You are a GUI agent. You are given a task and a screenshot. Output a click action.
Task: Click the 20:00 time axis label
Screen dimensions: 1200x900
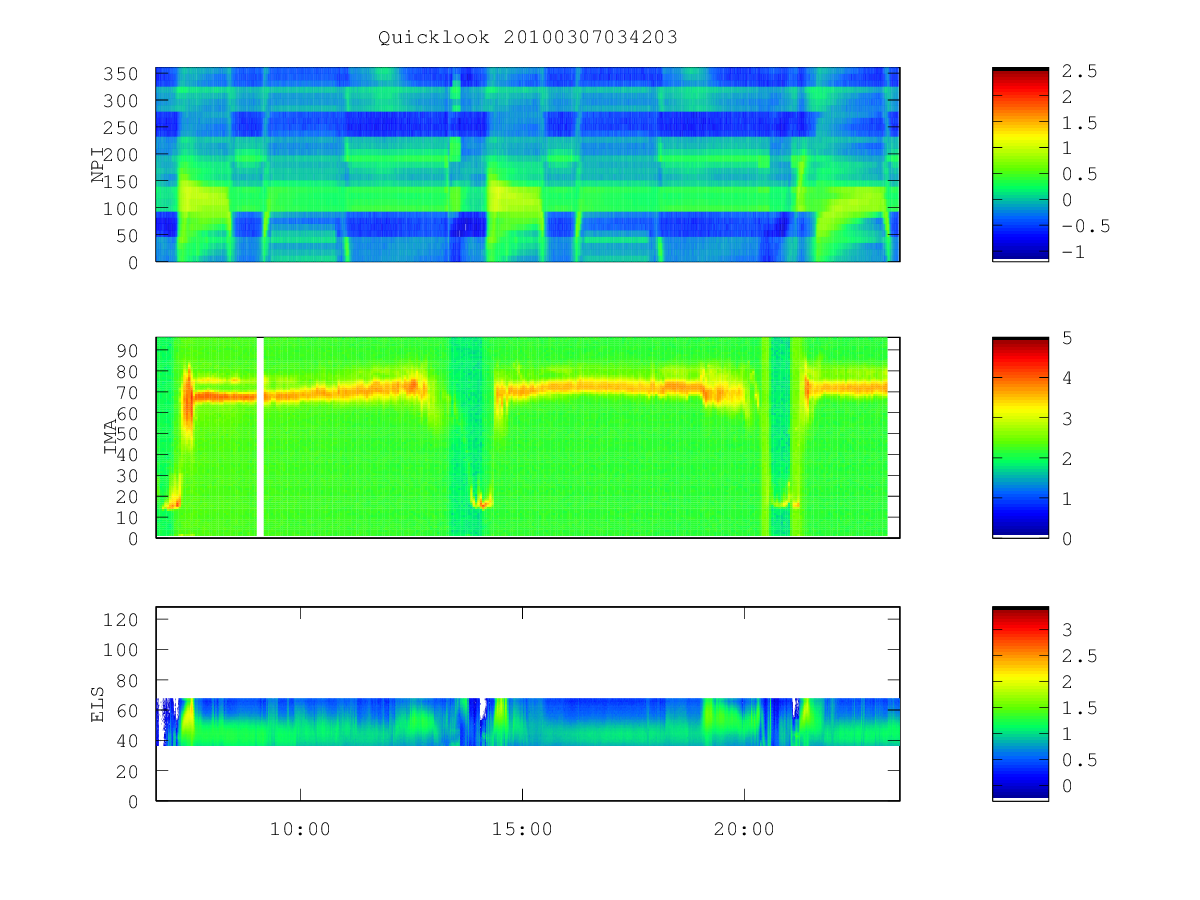[744, 829]
